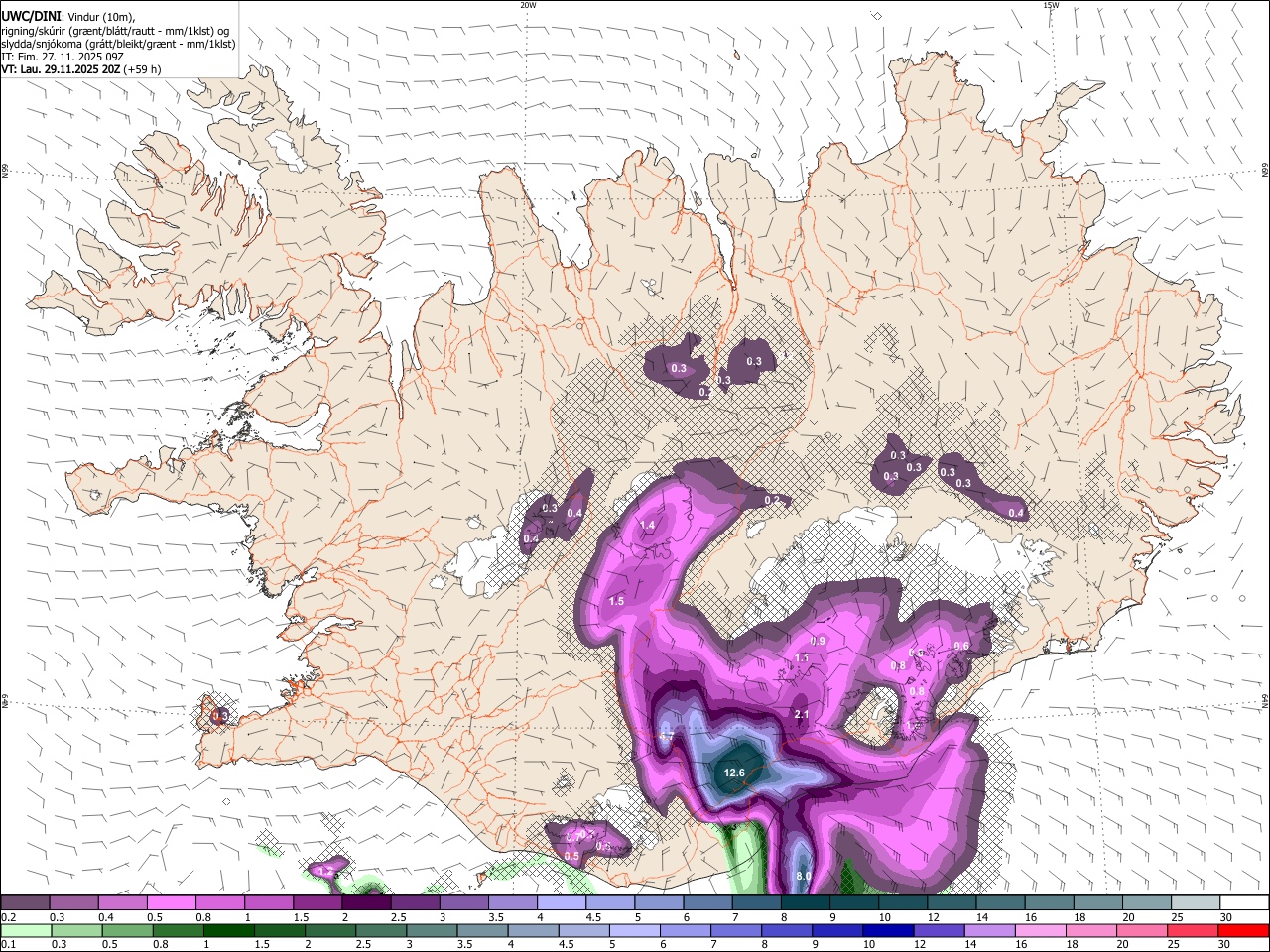The width and height of the screenshot is (1270, 952).
Task: Pick the snow-scale swatch between 12 and 14
Action: tap(952, 903)
